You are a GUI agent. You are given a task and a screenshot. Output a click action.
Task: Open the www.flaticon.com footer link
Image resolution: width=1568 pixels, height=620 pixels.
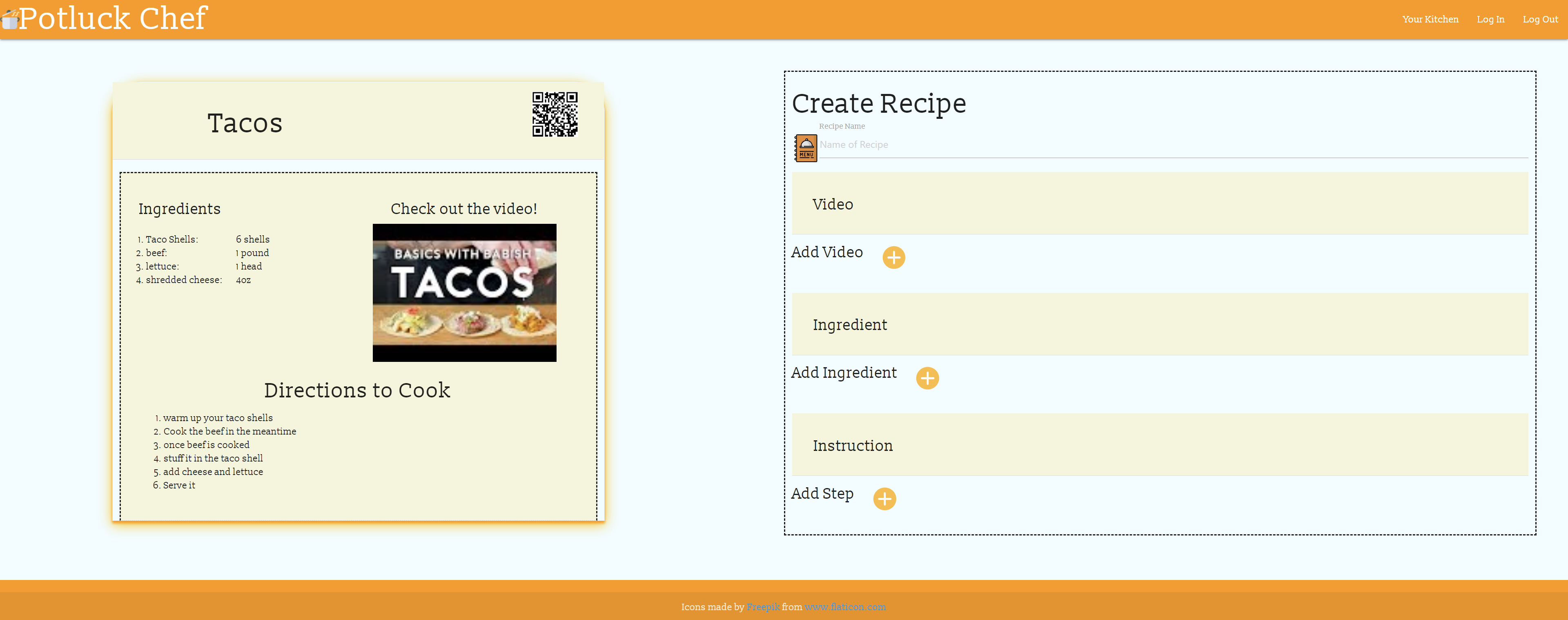[845, 607]
